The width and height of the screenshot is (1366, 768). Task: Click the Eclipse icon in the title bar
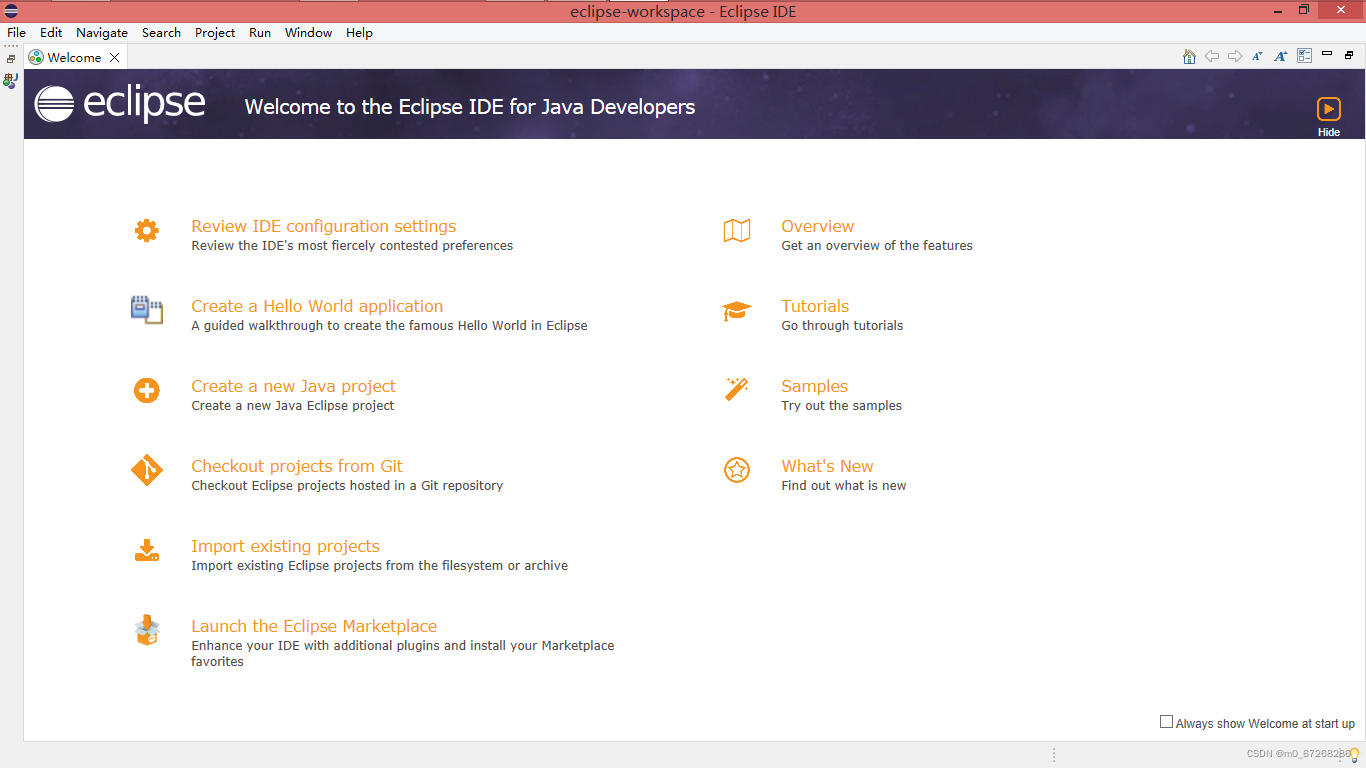coord(11,11)
